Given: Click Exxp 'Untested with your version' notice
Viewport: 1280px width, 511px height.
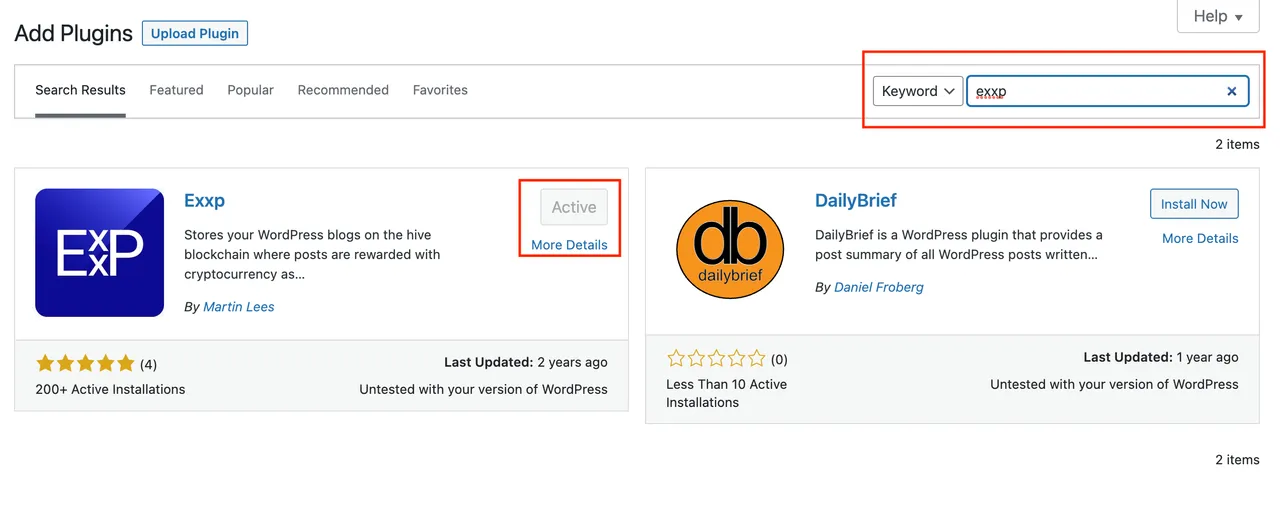Looking at the screenshot, I should pyautogui.click(x=483, y=389).
